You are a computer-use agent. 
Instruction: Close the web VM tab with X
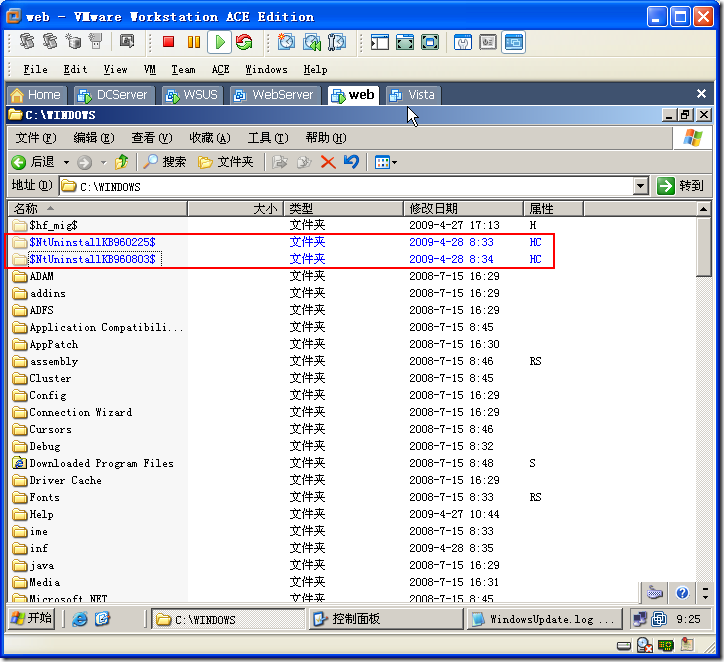(701, 94)
